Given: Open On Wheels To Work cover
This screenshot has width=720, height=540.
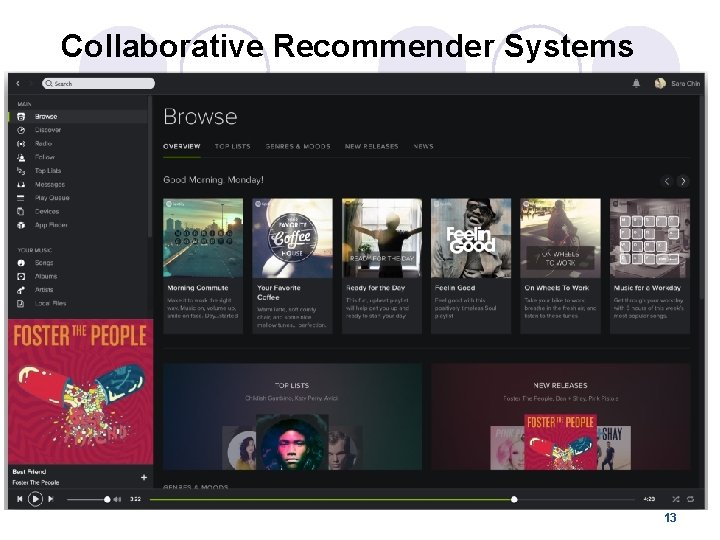Looking at the screenshot, I should [560, 238].
